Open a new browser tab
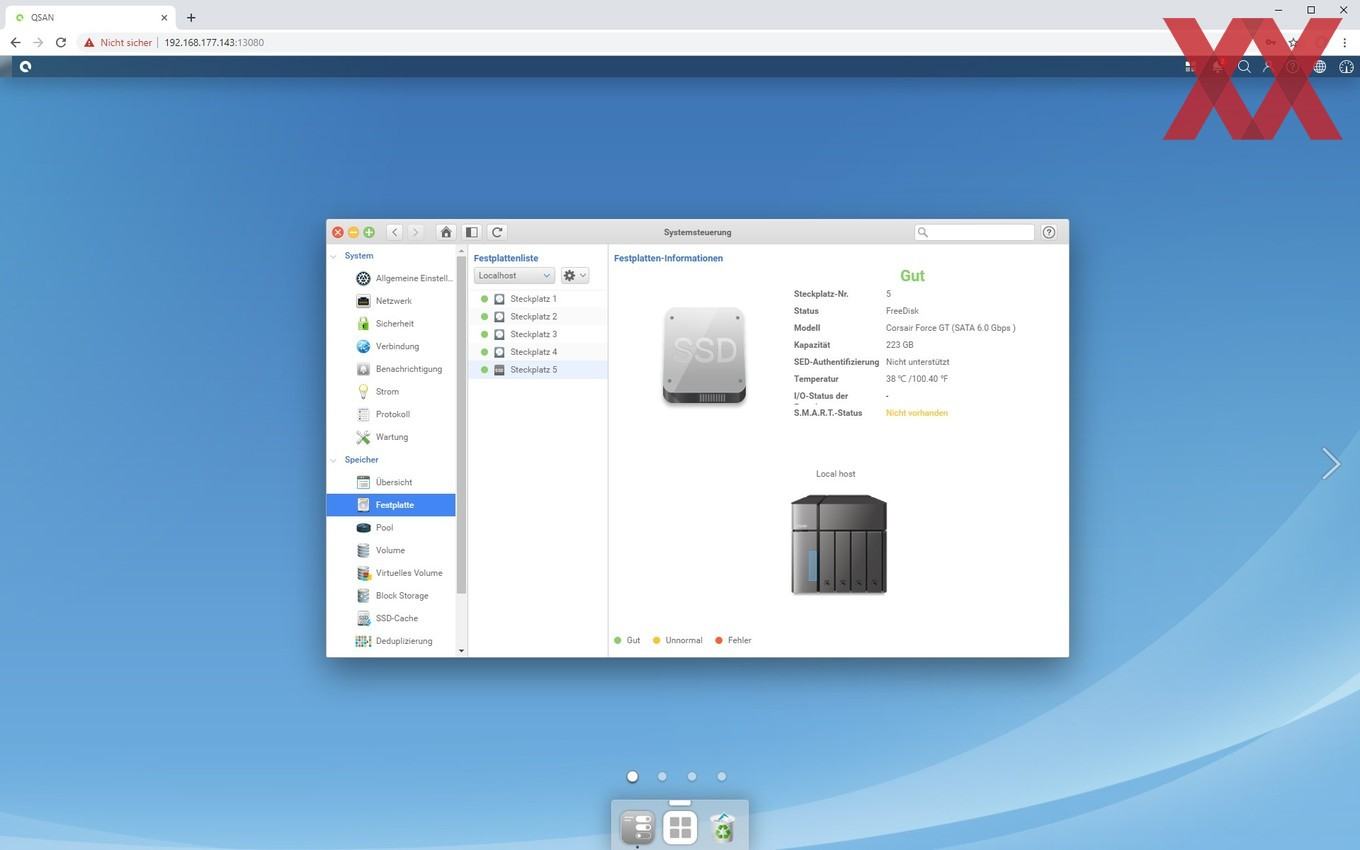Viewport: 1360px width, 850px height. click(x=191, y=17)
